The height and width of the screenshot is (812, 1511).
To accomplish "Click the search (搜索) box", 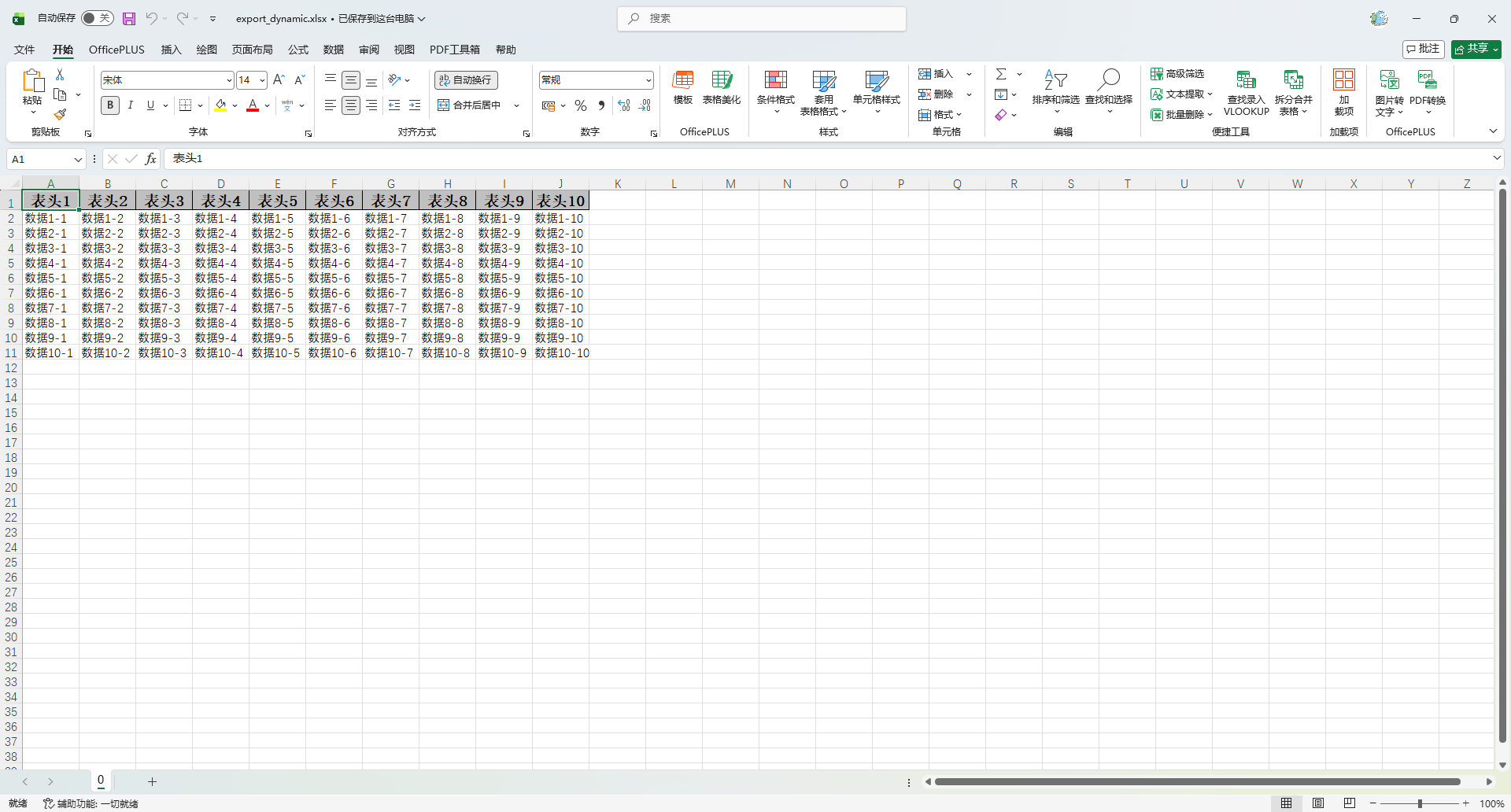I will (x=762, y=18).
